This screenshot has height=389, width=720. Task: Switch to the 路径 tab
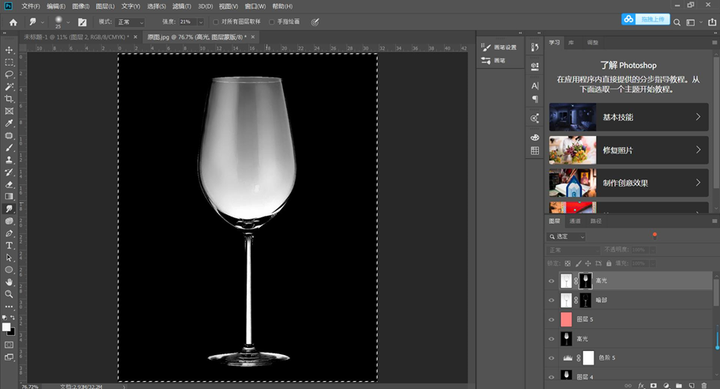pyautogui.click(x=596, y=221)
